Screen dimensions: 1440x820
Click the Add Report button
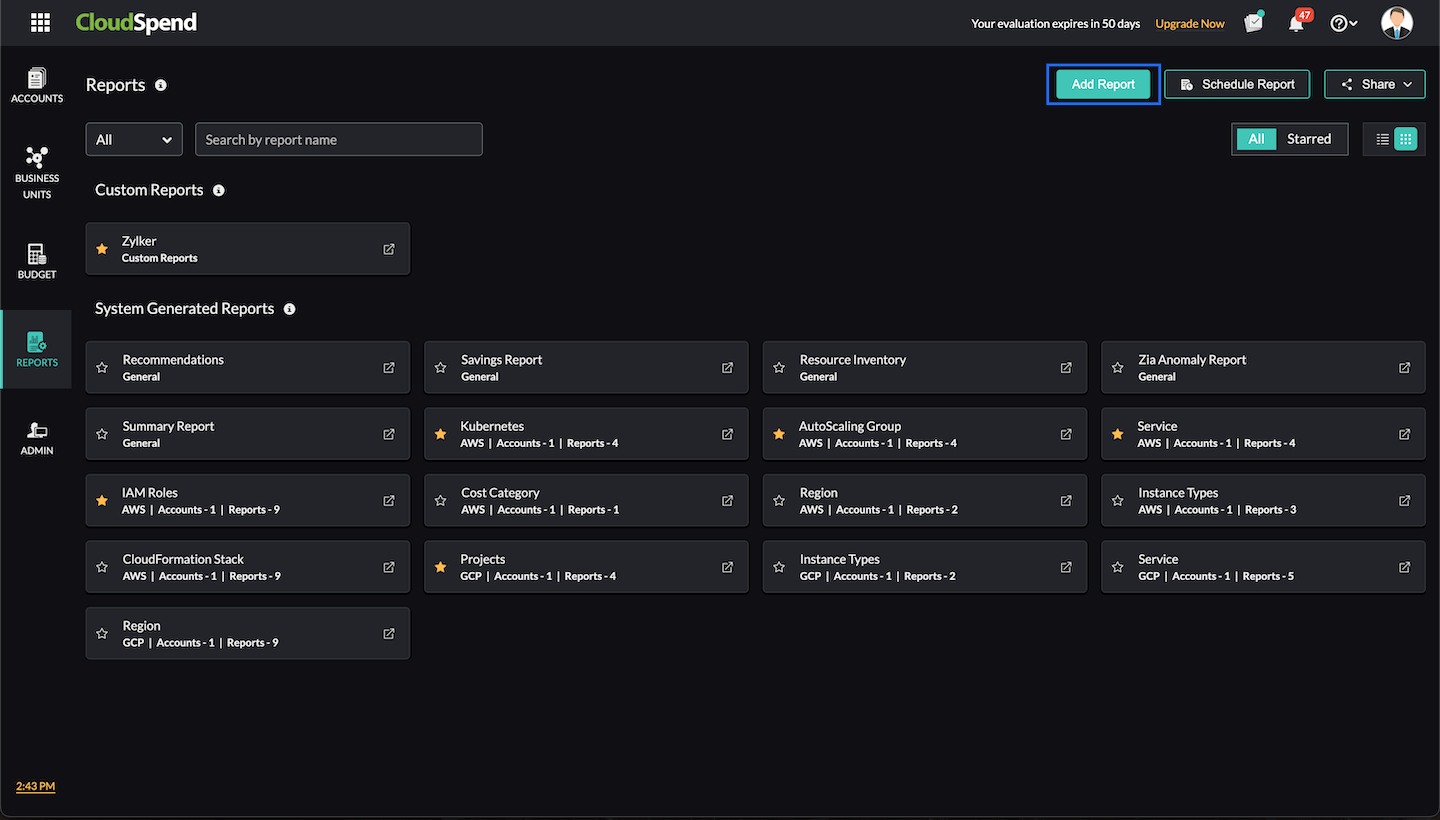click(x=1103, y=85)
